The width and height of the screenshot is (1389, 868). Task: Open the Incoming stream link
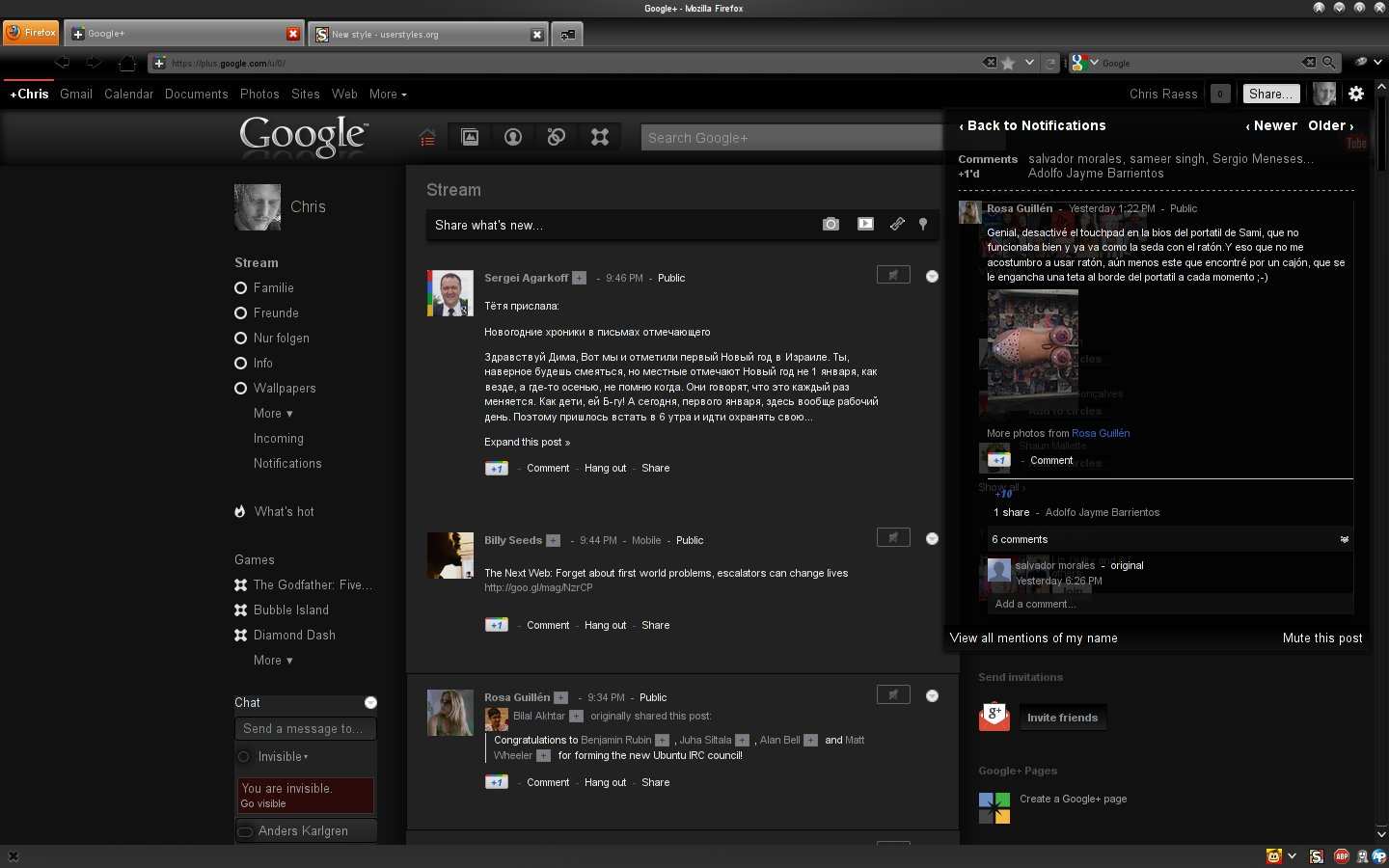pos(278,438)
